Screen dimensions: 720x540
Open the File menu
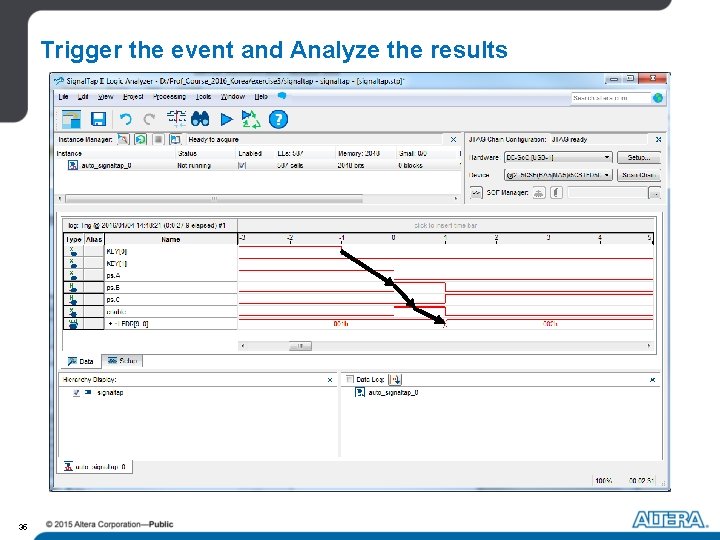pos(63,96)
